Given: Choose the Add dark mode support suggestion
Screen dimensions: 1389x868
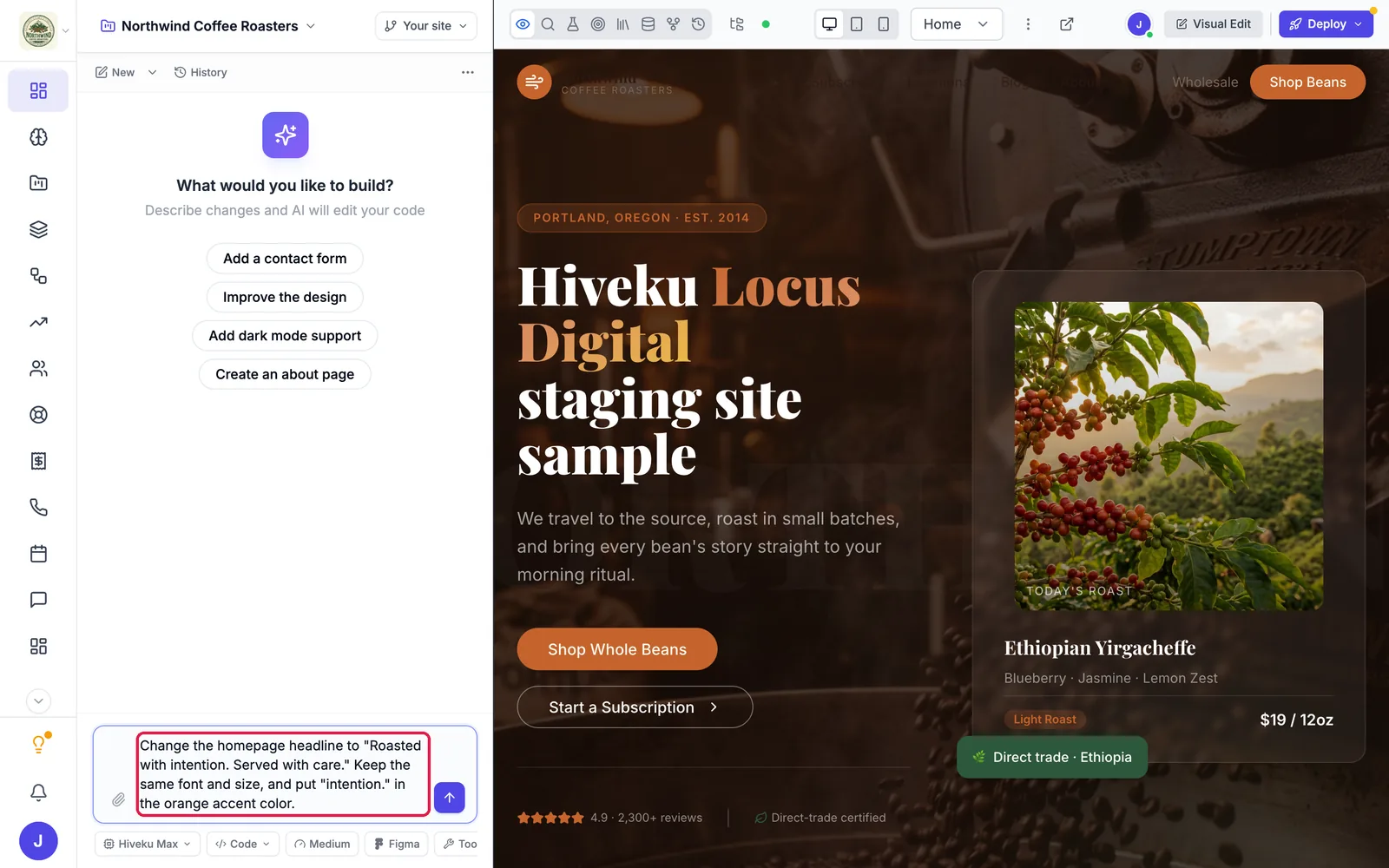Looking at the screenshot, I should point(285,336).
